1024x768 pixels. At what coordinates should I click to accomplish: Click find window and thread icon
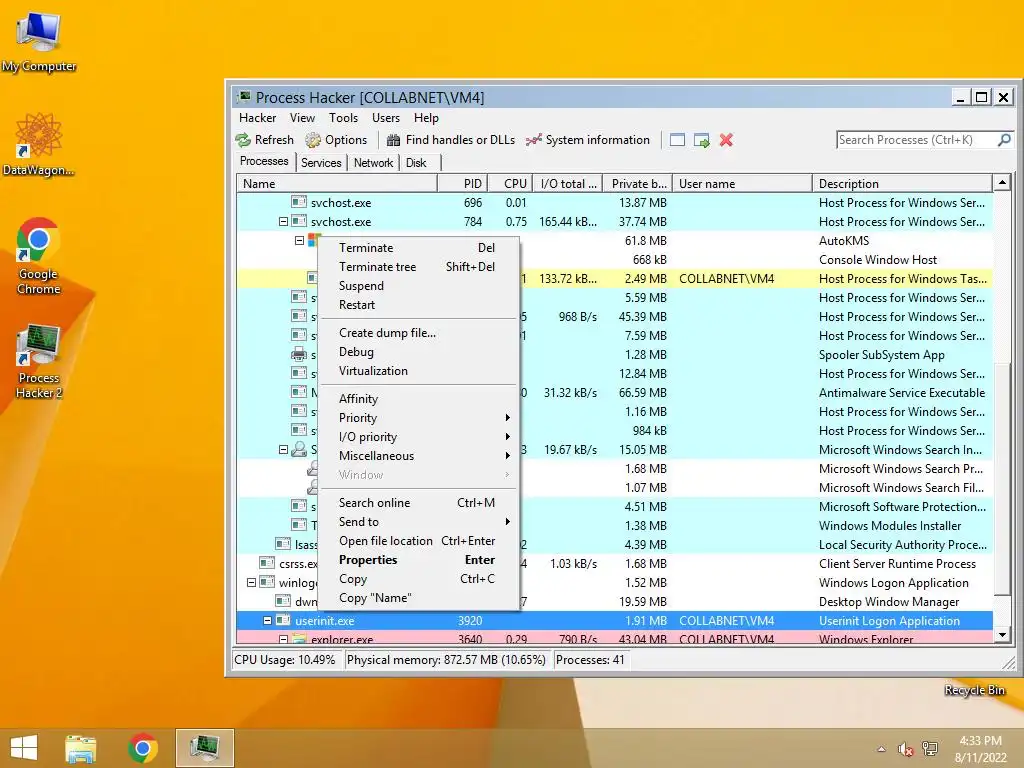(702, 140)
